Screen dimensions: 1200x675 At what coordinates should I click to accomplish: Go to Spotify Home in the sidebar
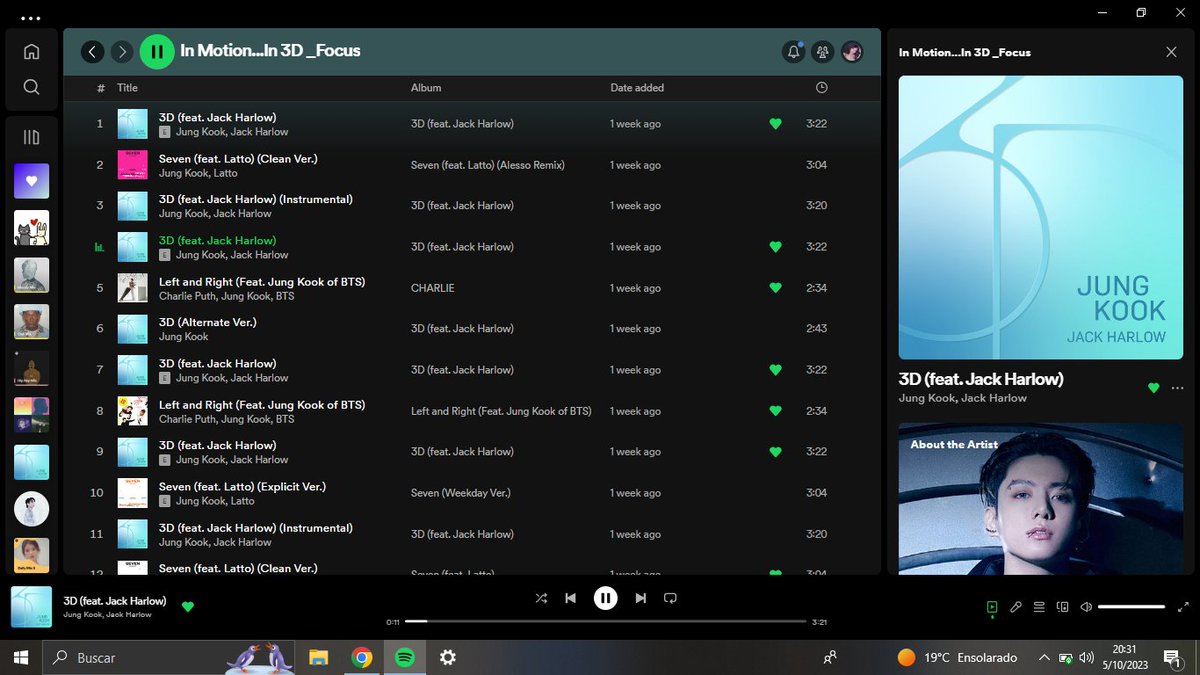pos(31,51)
